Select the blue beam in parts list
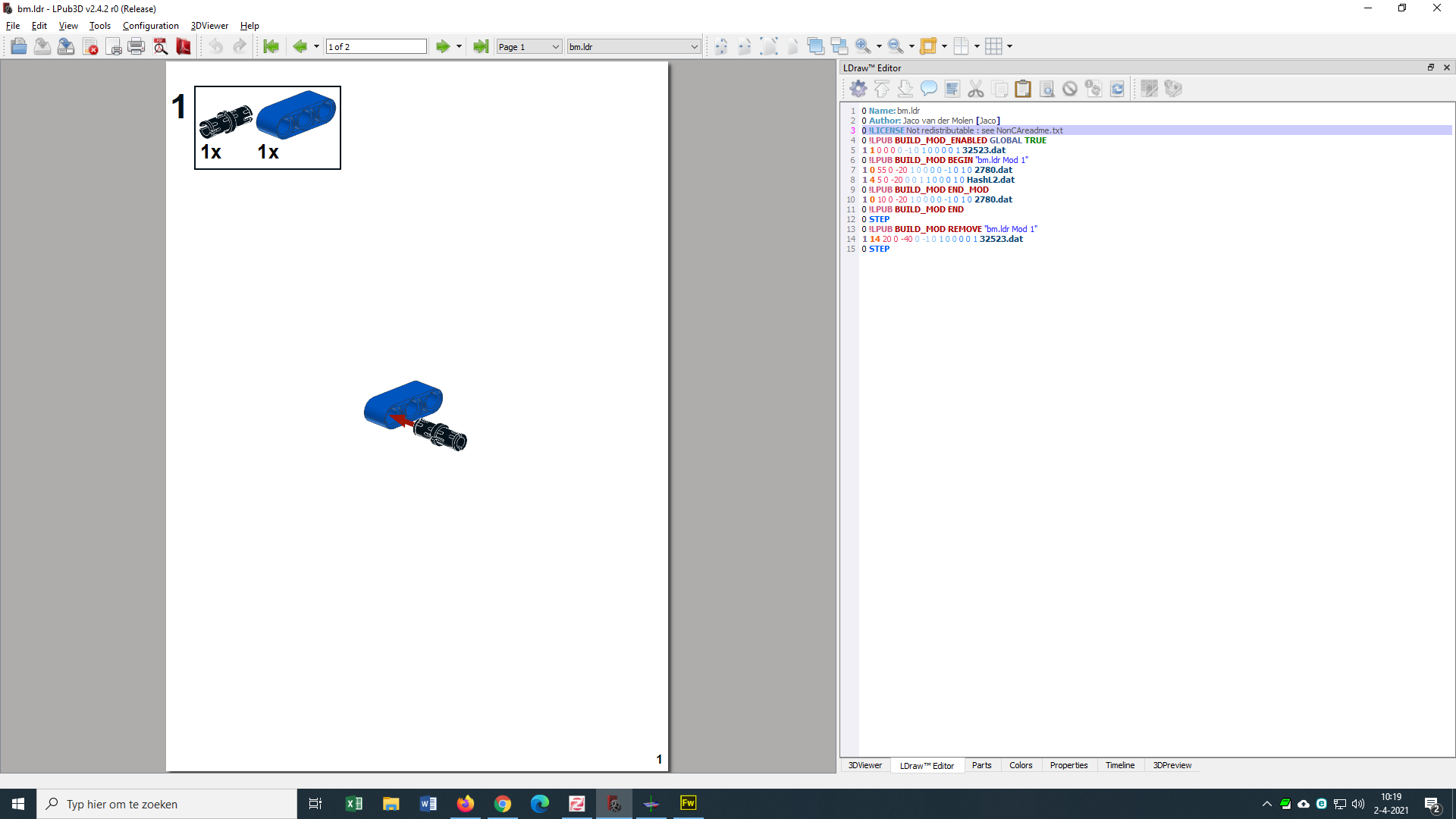The width and height of the screenshot is (1456, 819). 296,115
